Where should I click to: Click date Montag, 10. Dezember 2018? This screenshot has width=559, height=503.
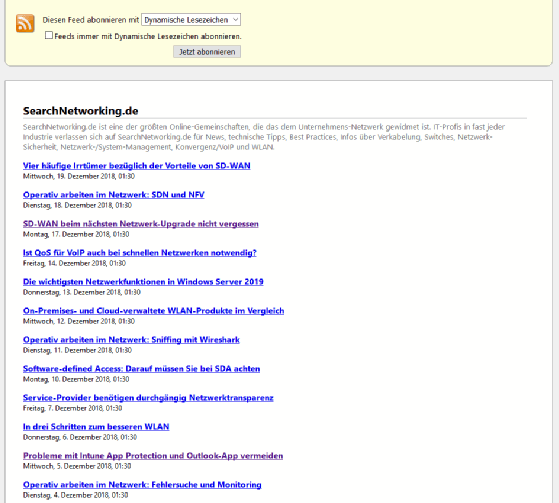point(76,379)
